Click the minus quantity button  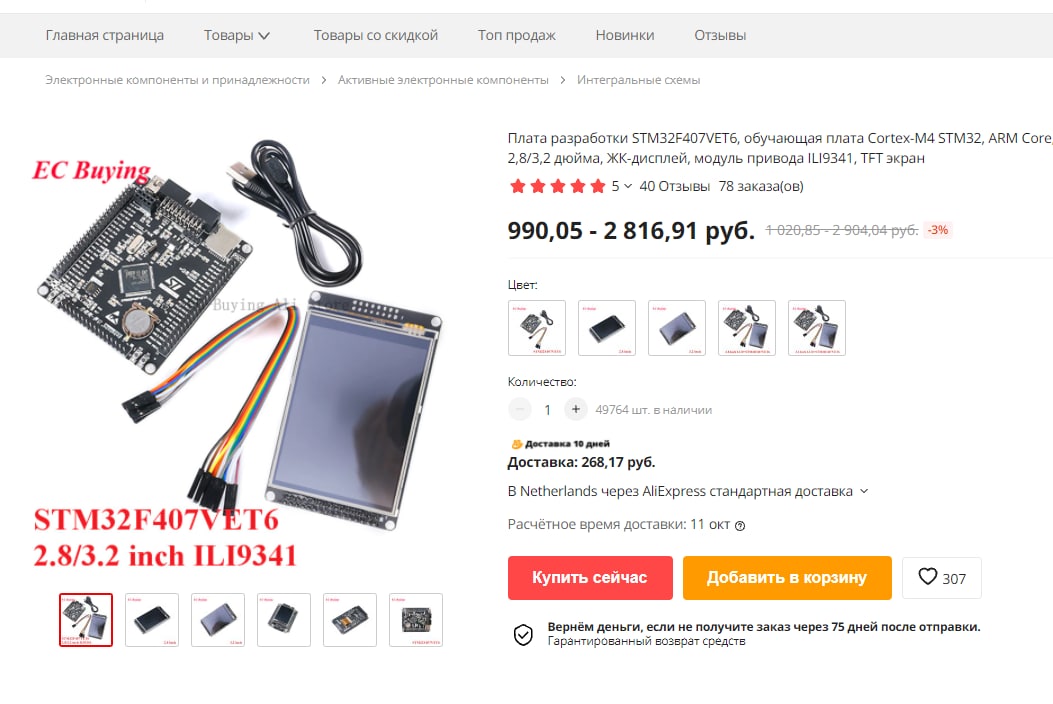[520, 409]
